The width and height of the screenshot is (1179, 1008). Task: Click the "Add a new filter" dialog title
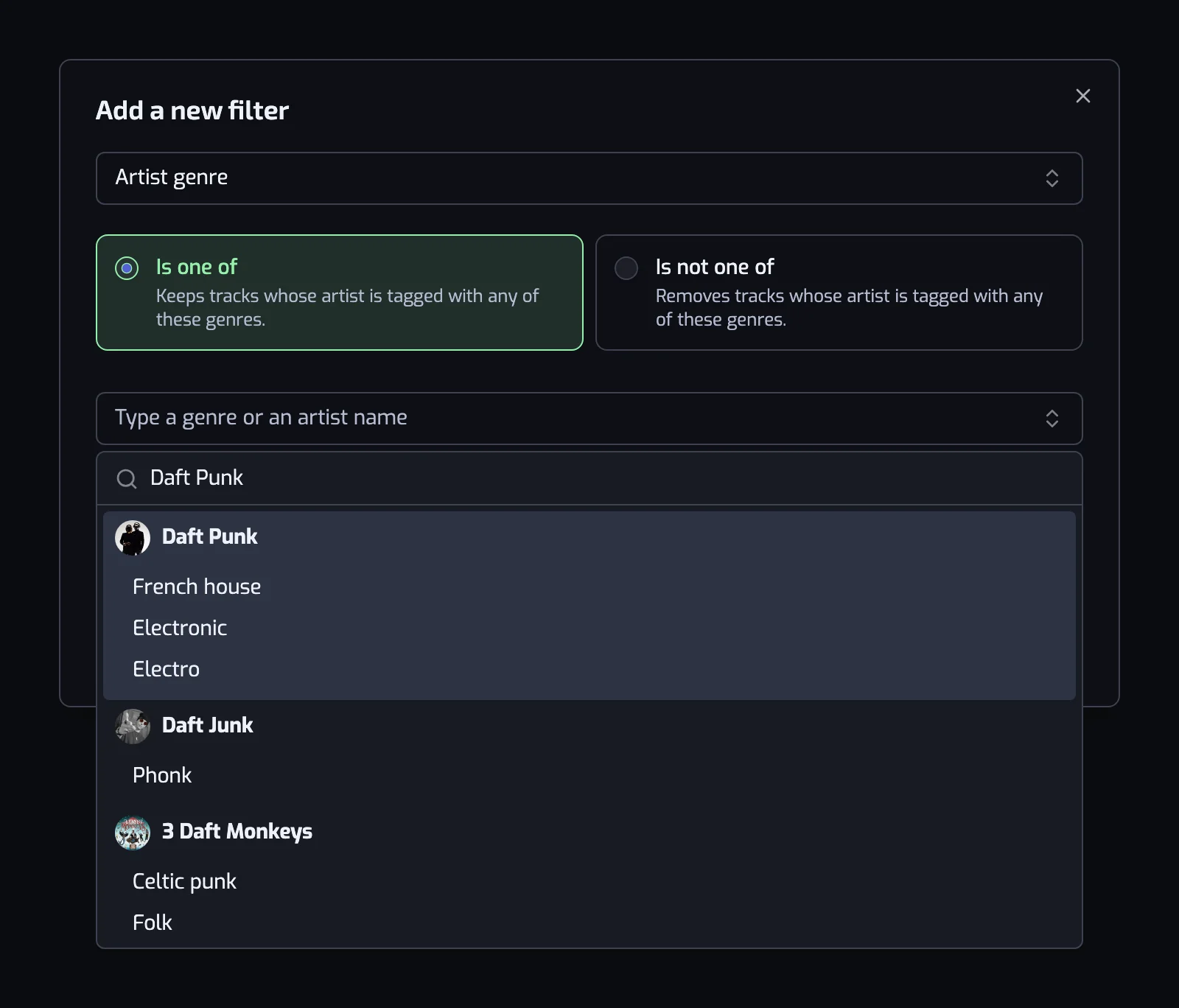tap(192, 111)
